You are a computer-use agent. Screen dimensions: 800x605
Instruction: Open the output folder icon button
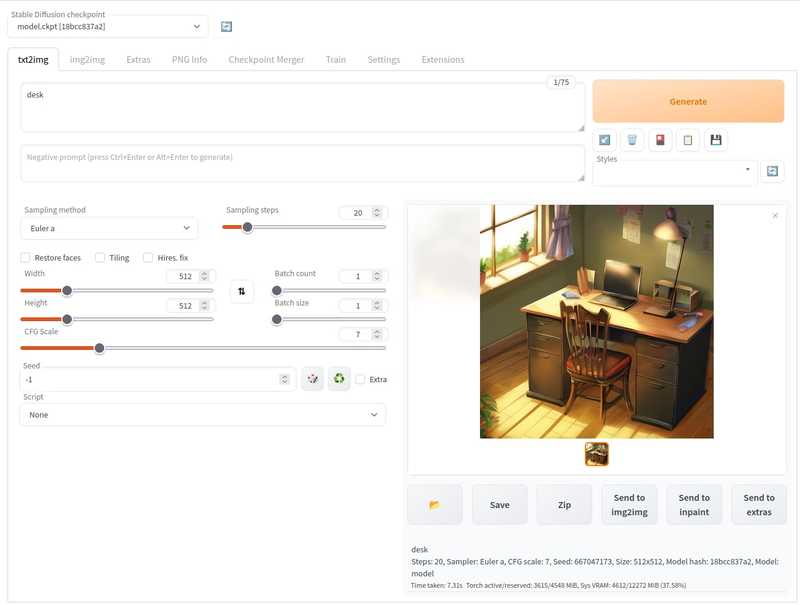(x=435, y=505)
